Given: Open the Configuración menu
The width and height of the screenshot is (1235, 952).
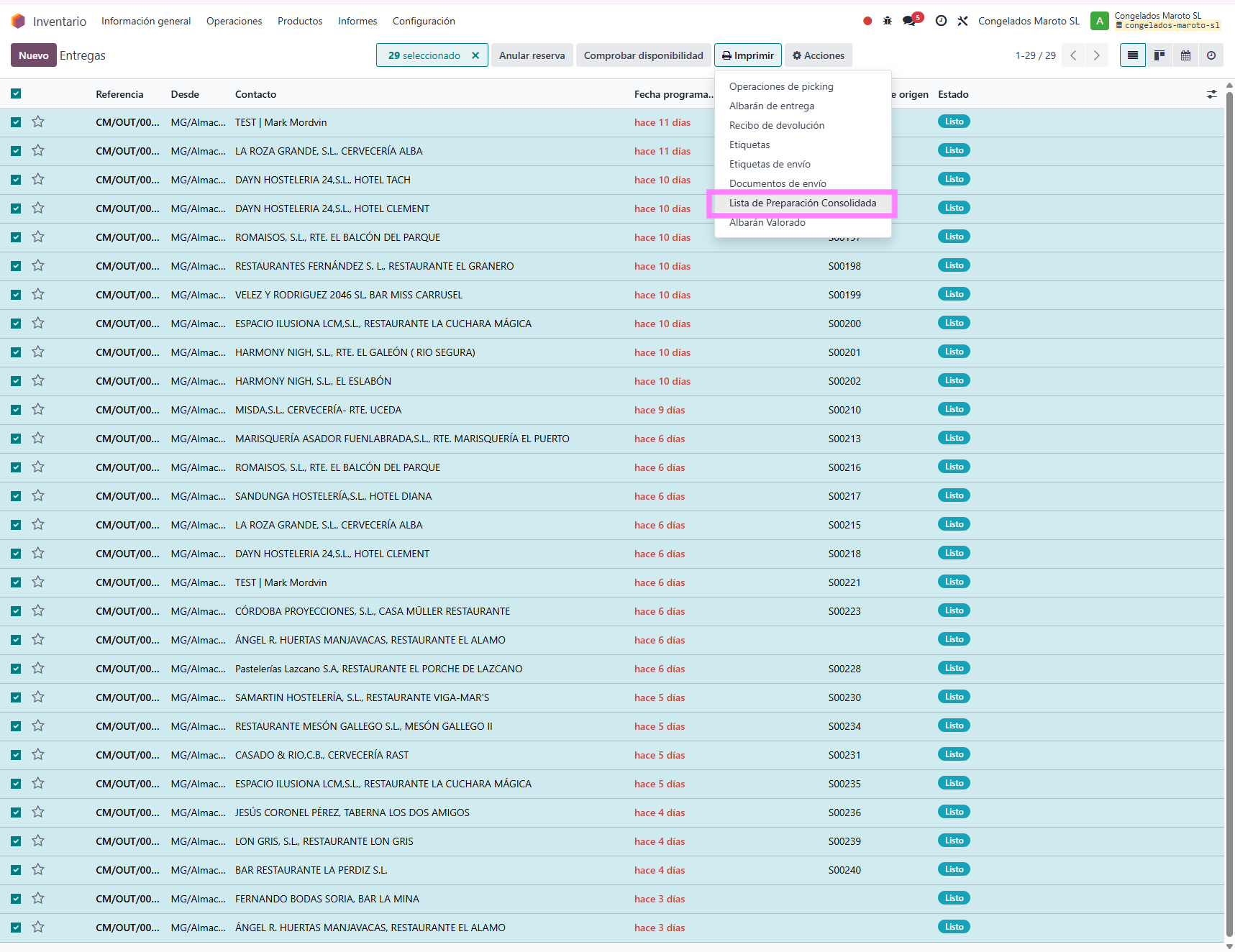Looking at the screenshot, I should (x=424, y=21).
